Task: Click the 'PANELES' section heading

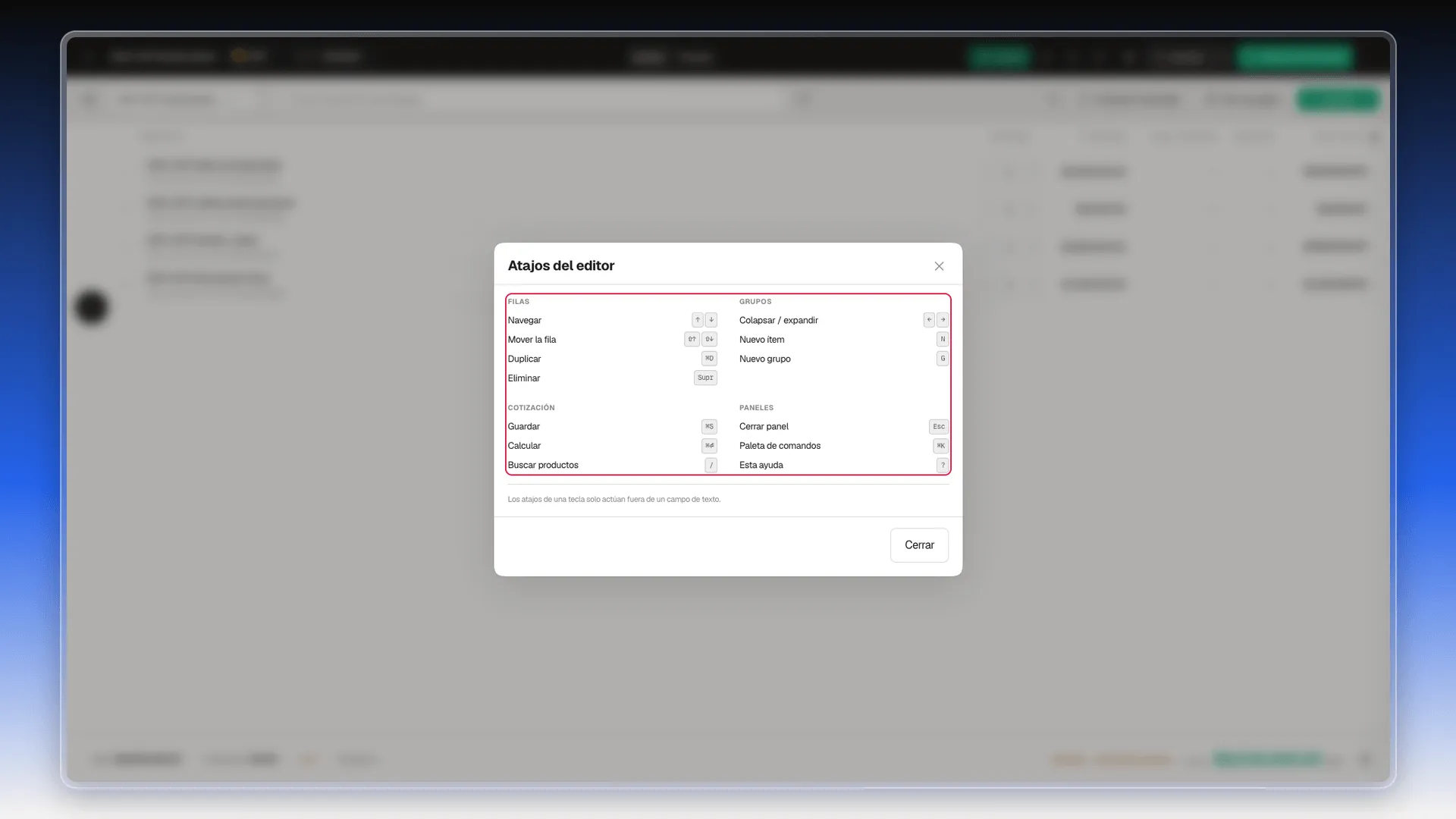Action: (756, 408)
